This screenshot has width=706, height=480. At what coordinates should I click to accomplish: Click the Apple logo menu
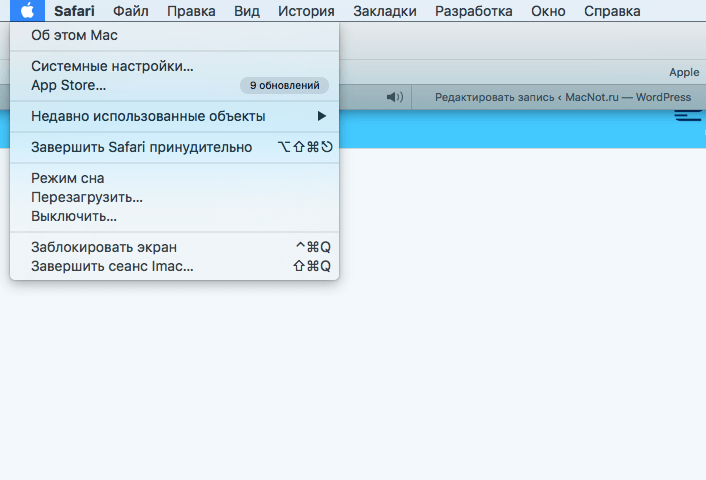tap(27, 10)
